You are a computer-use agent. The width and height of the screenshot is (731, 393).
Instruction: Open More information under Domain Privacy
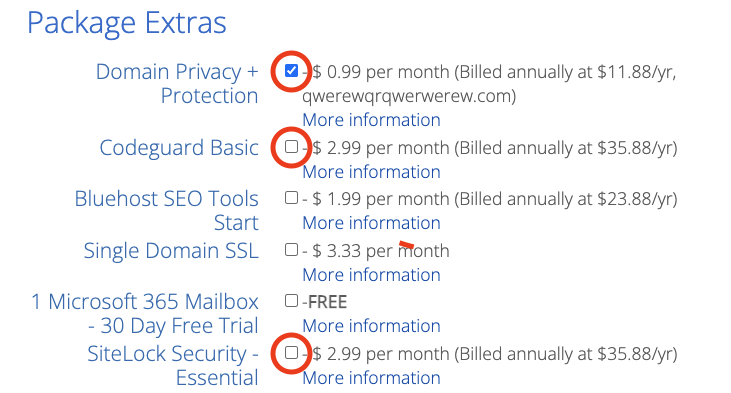coord(371,120)
